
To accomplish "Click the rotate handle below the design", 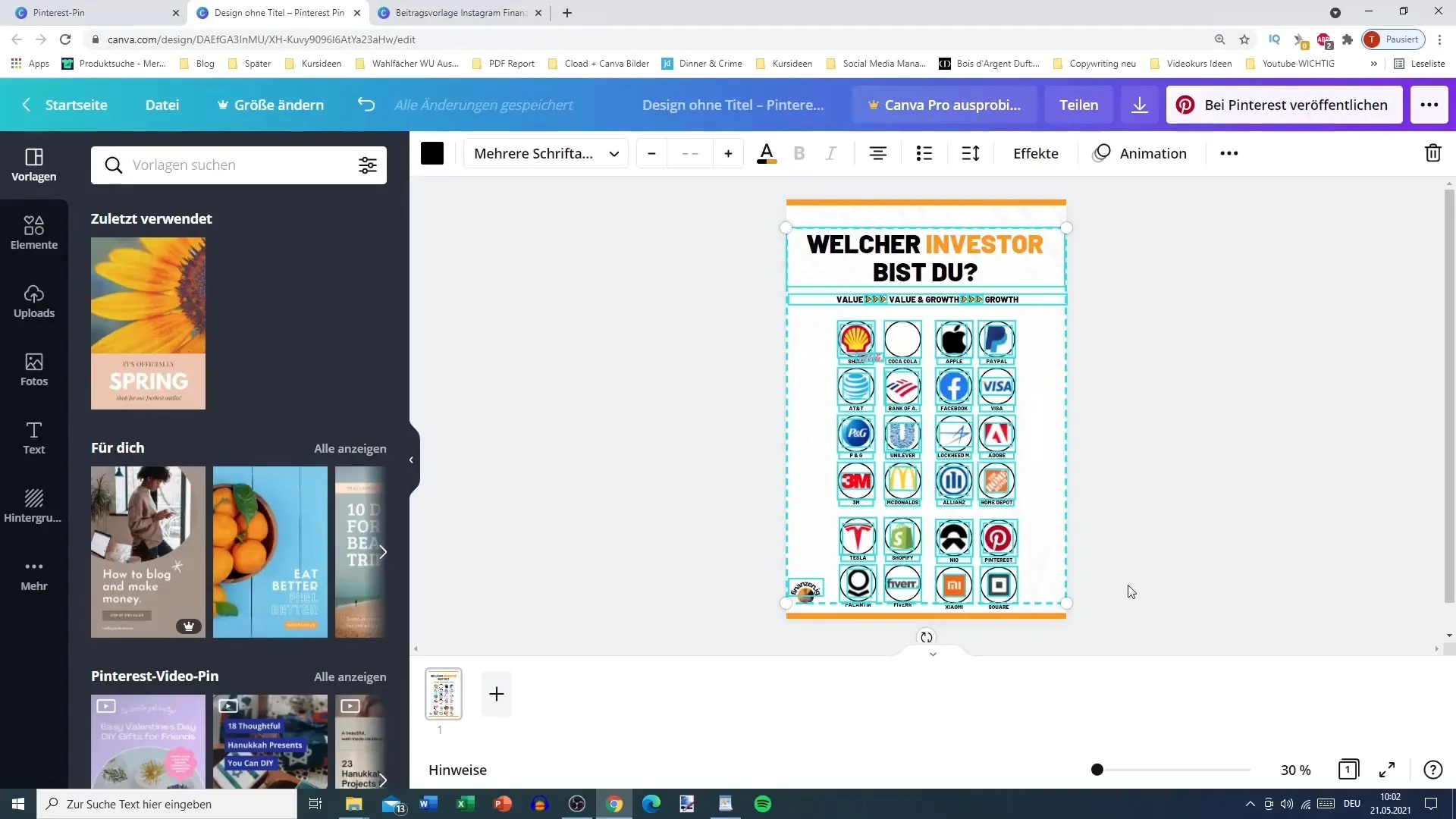I will (926, 637).
